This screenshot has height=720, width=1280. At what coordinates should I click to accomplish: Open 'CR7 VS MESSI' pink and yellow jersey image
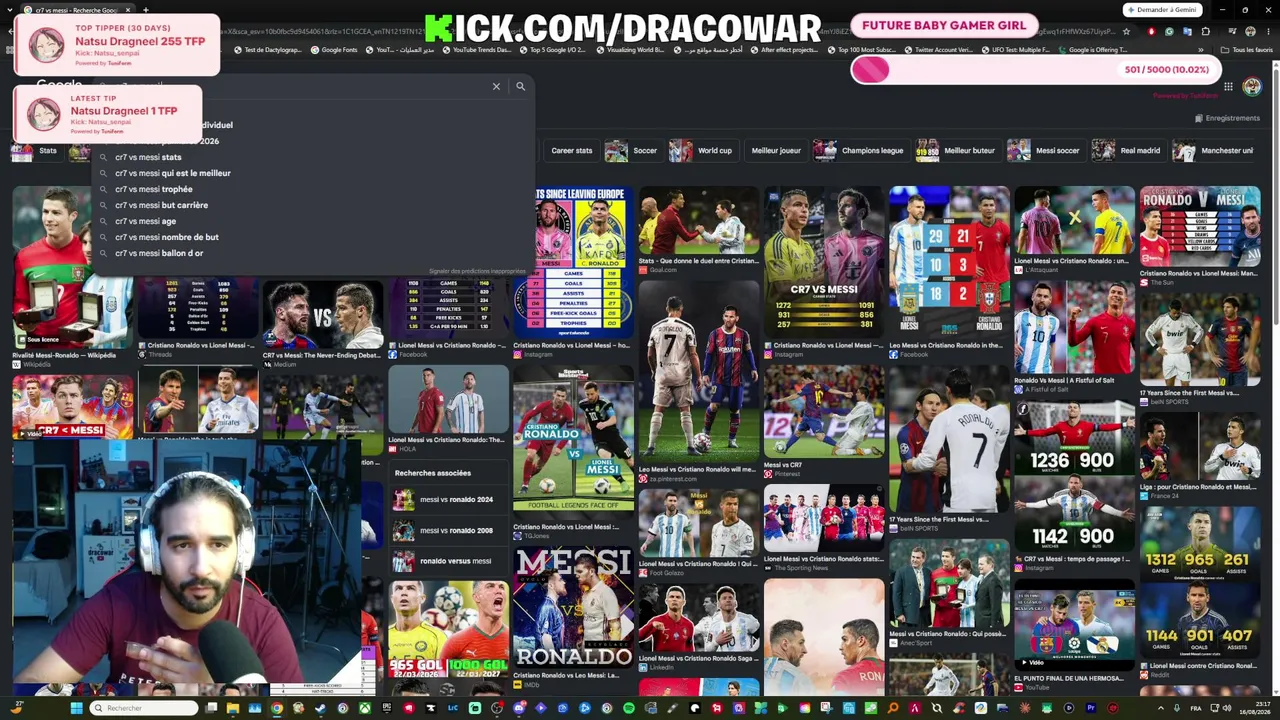824,262
